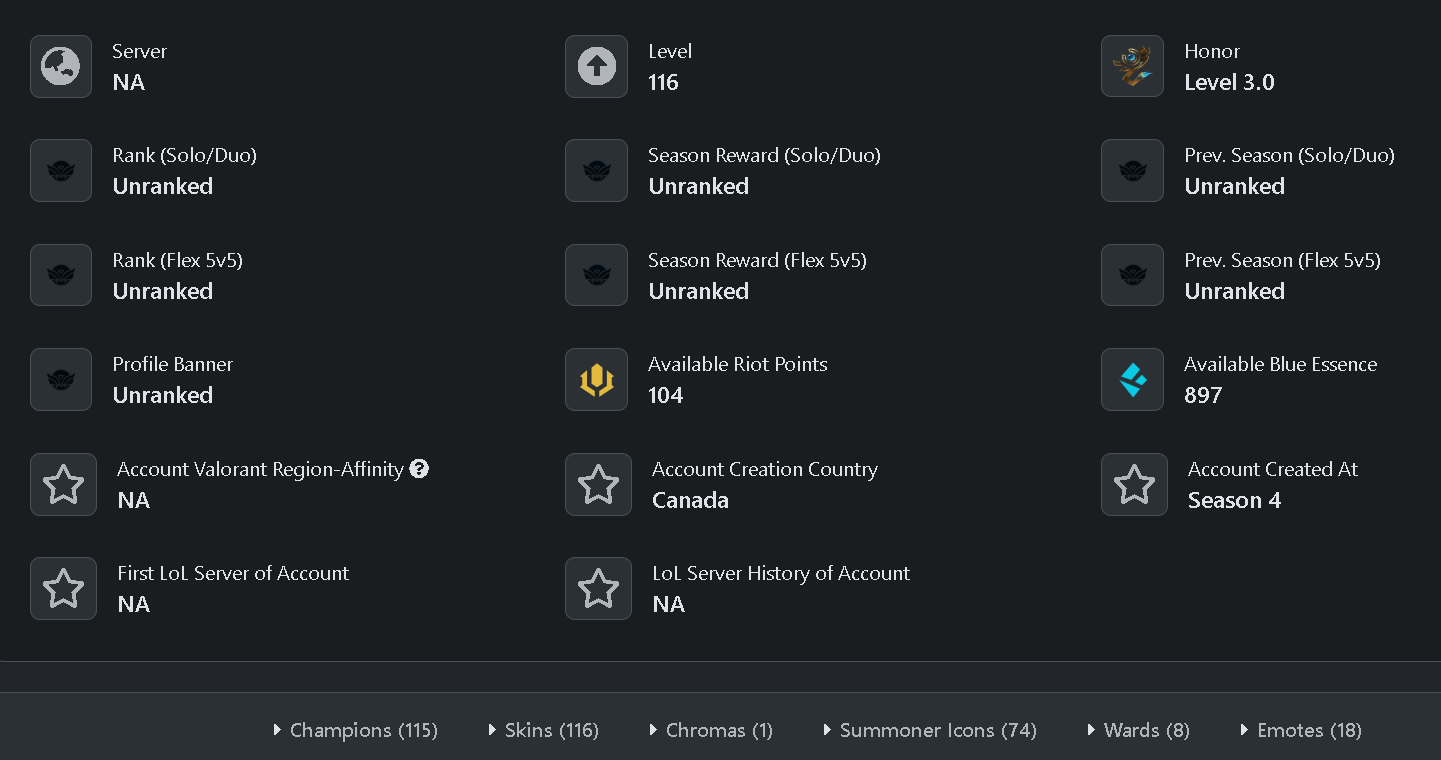Click the help icon beside Valorant Region-Affinity
Image resolution: width=1441 pixels, height=760 pixels.
tap(419, 468)
